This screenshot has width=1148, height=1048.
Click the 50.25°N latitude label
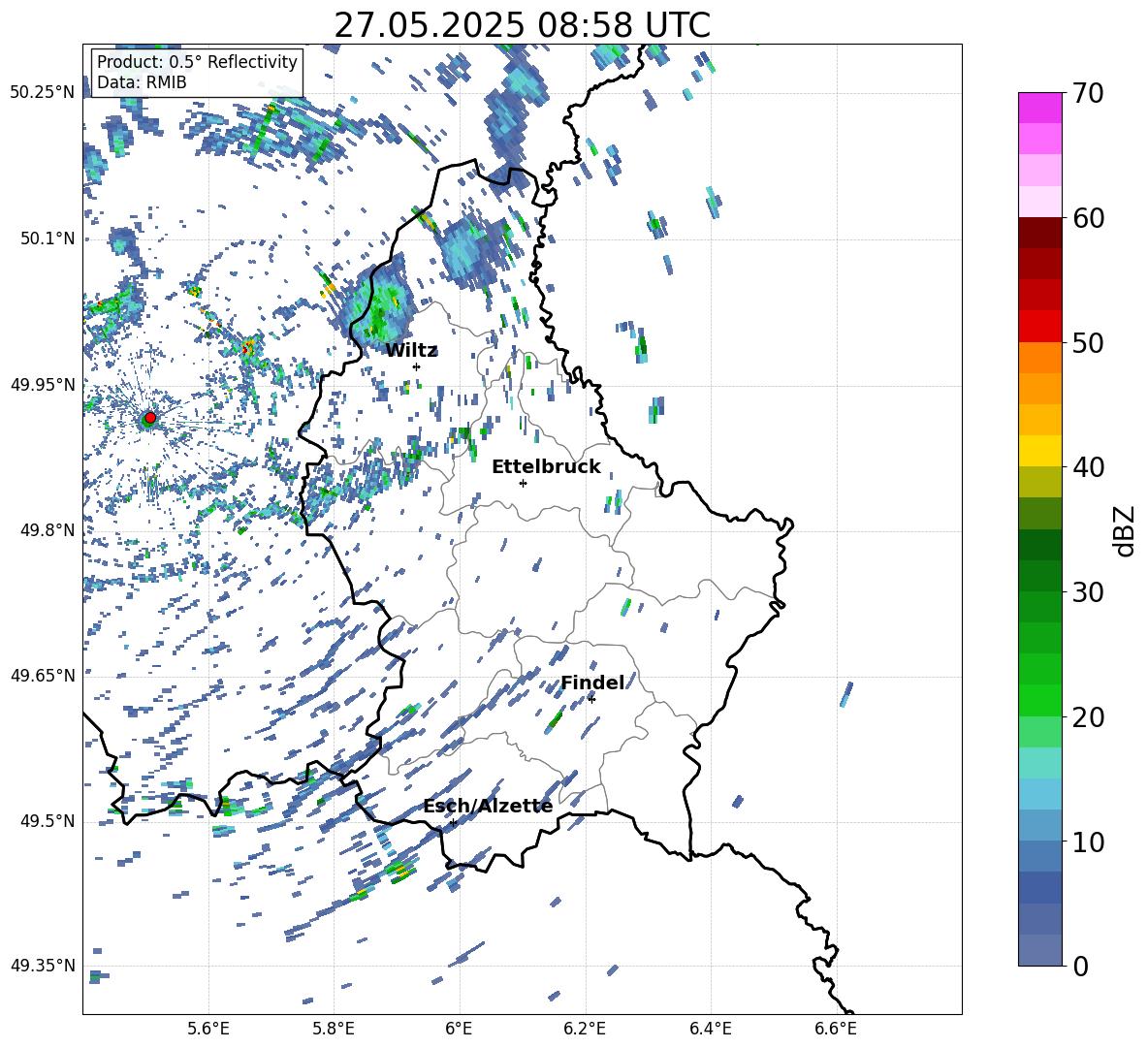click(43, 93)
